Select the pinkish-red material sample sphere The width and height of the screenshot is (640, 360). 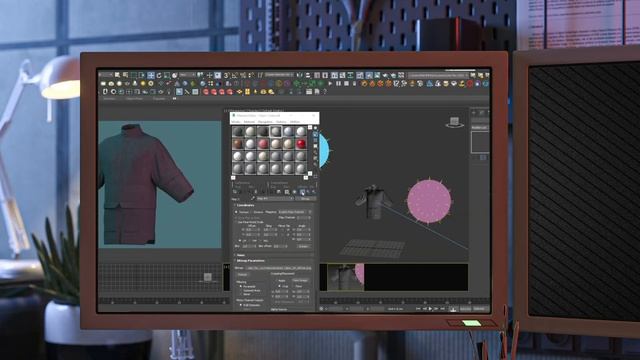[263, 144]
